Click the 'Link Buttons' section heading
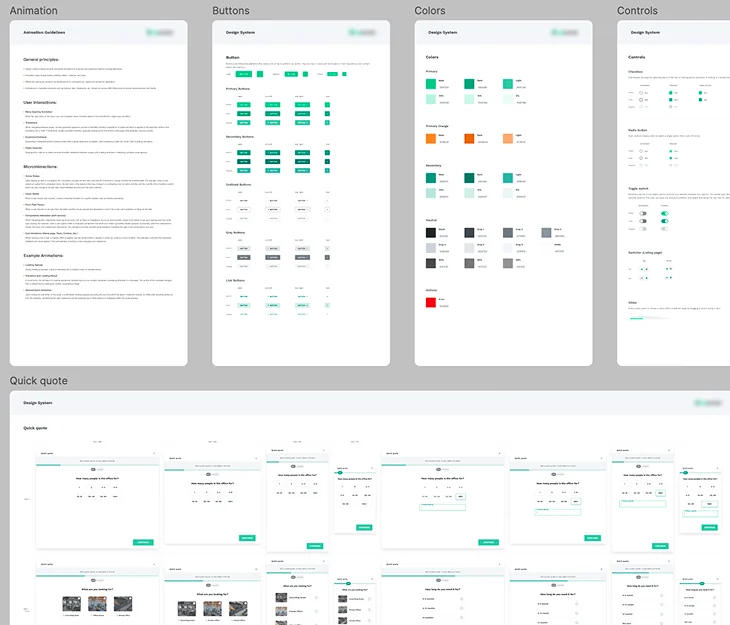This screenshot has height=625, width=730. [235, 281]
